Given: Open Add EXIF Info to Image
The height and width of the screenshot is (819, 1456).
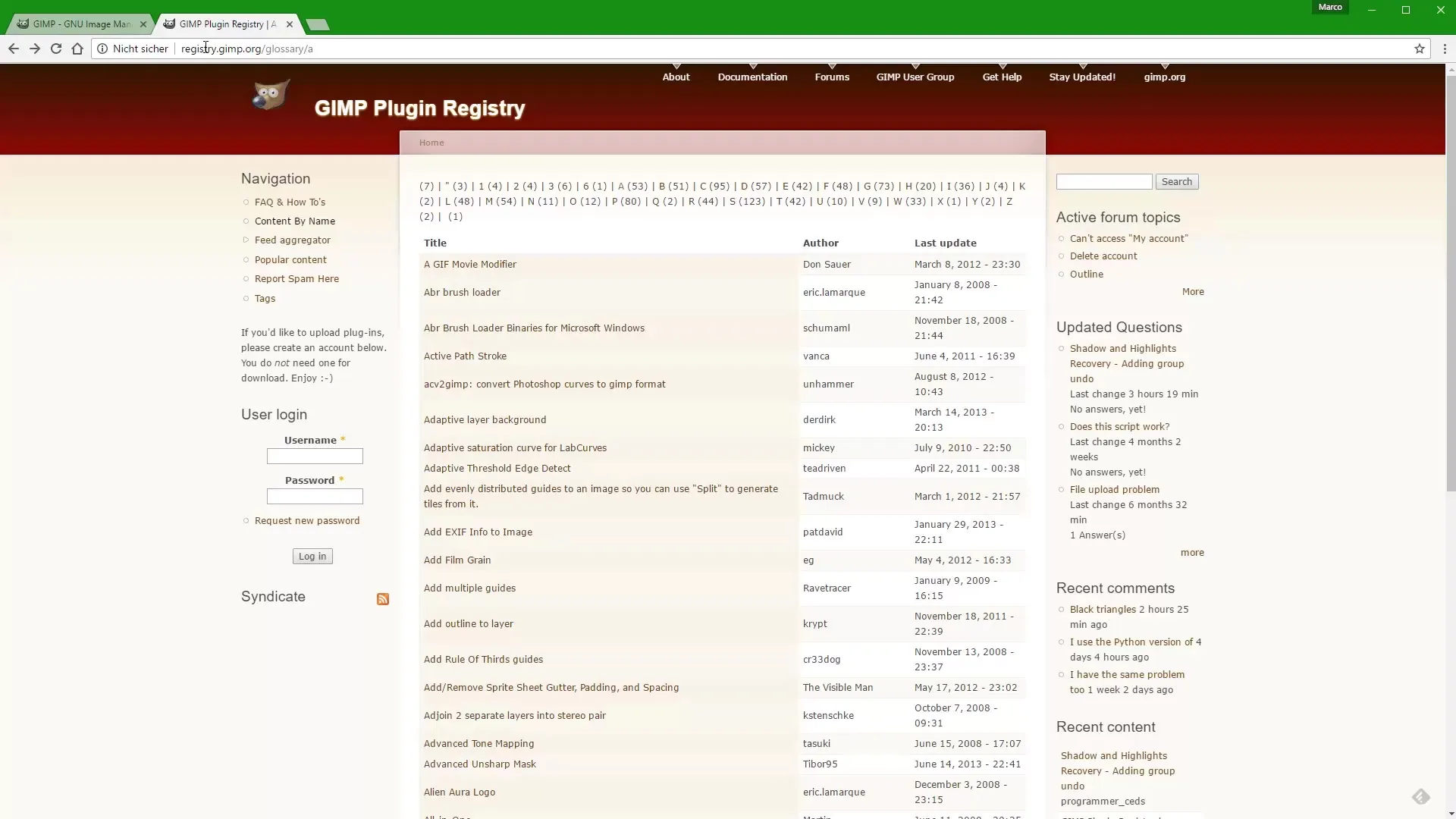Looking at the screenshot, I should (x=478, y=532).
